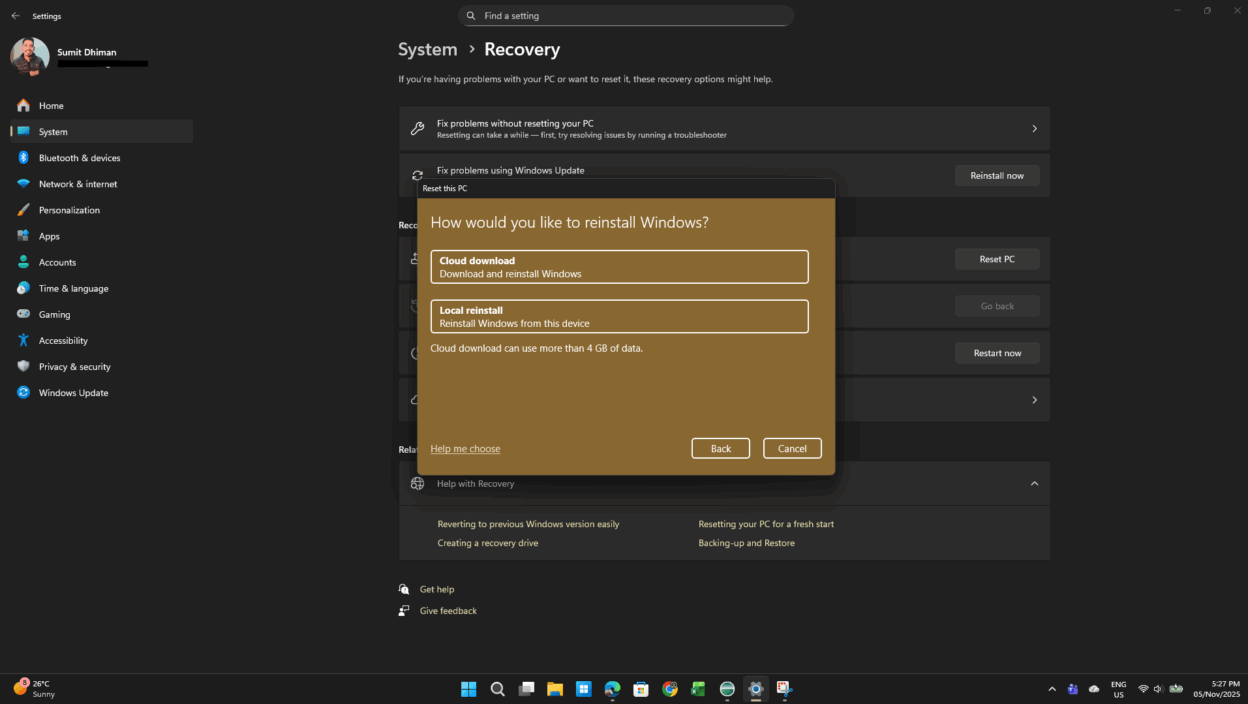
Task: Select System in the Settings sidebar
Action: point(101,131)
